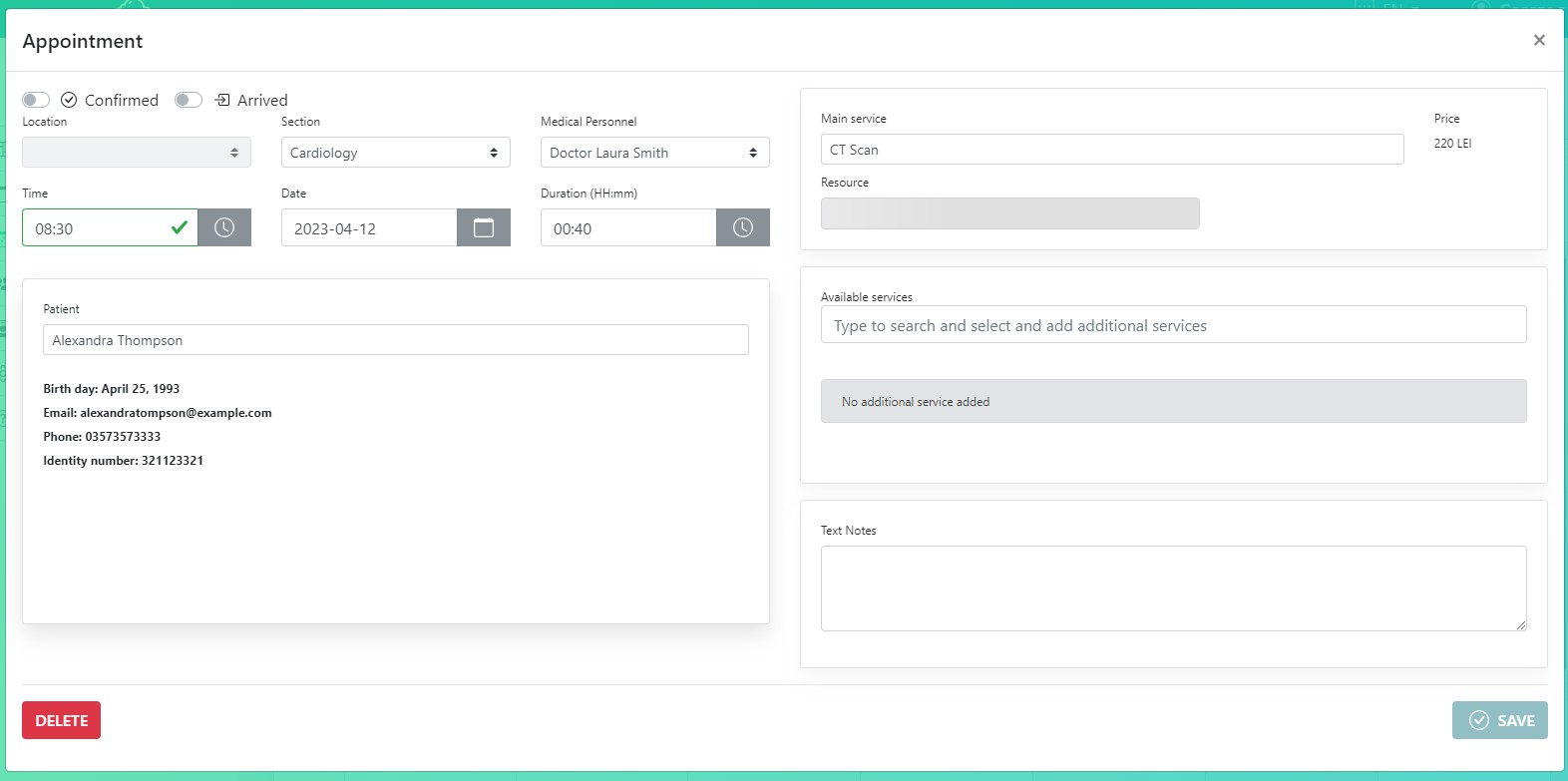This screenshot has height=781, width=1568.
Task: Toggle the Confirmed switch
Action: pos(36,100)
